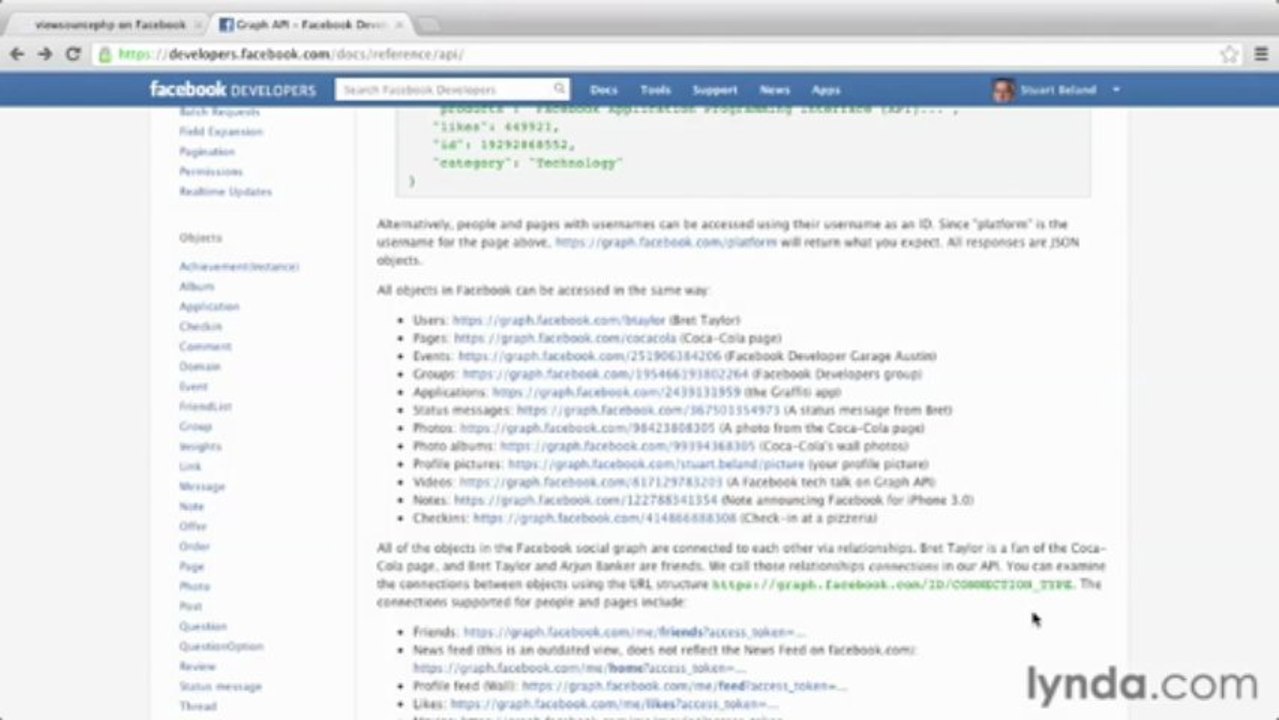Open the Users btaylor graph link
Viewport: 1279px width, 720px height.
558,320
